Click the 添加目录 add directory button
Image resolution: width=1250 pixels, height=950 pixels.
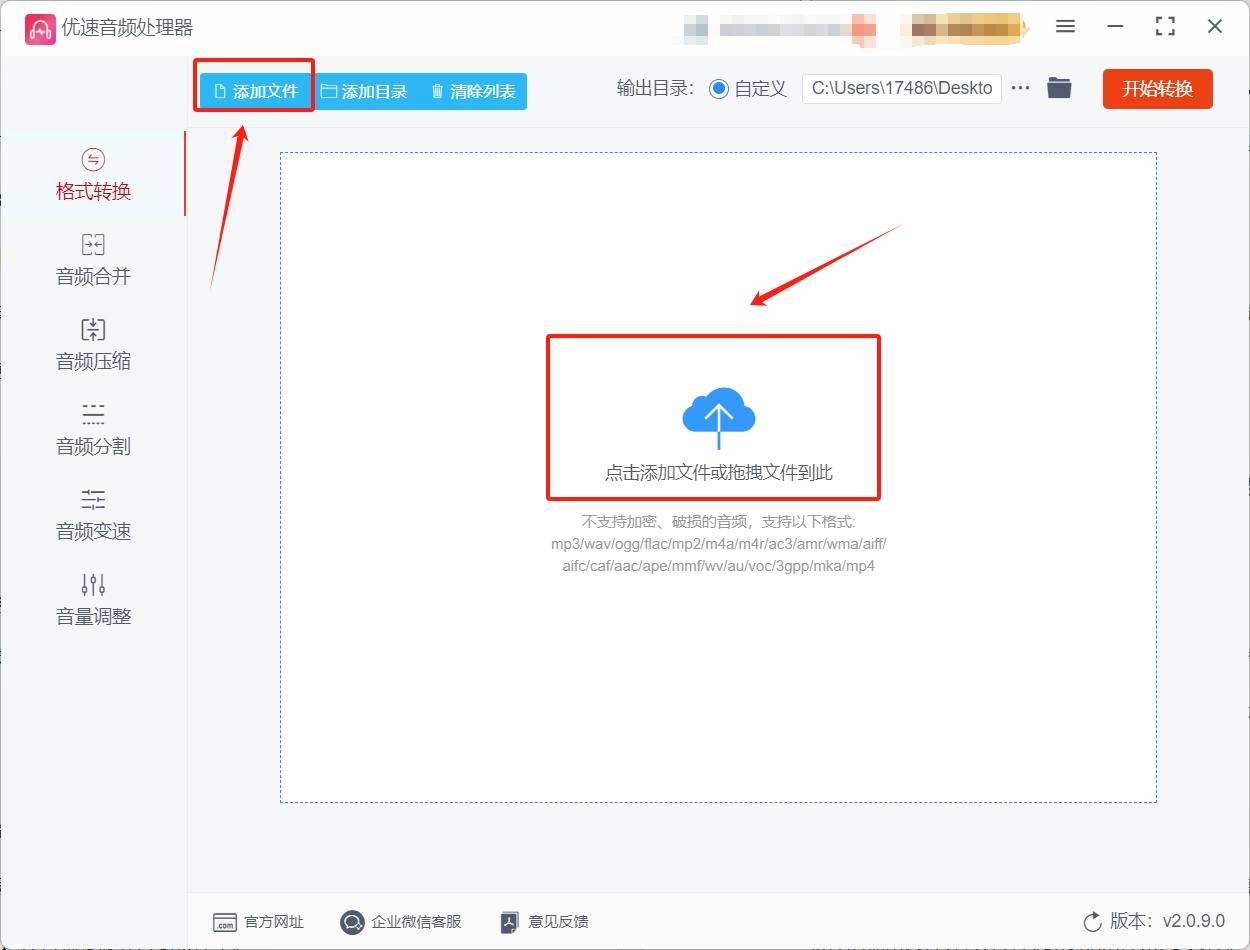pyautogui.click(x=366, y=89)
